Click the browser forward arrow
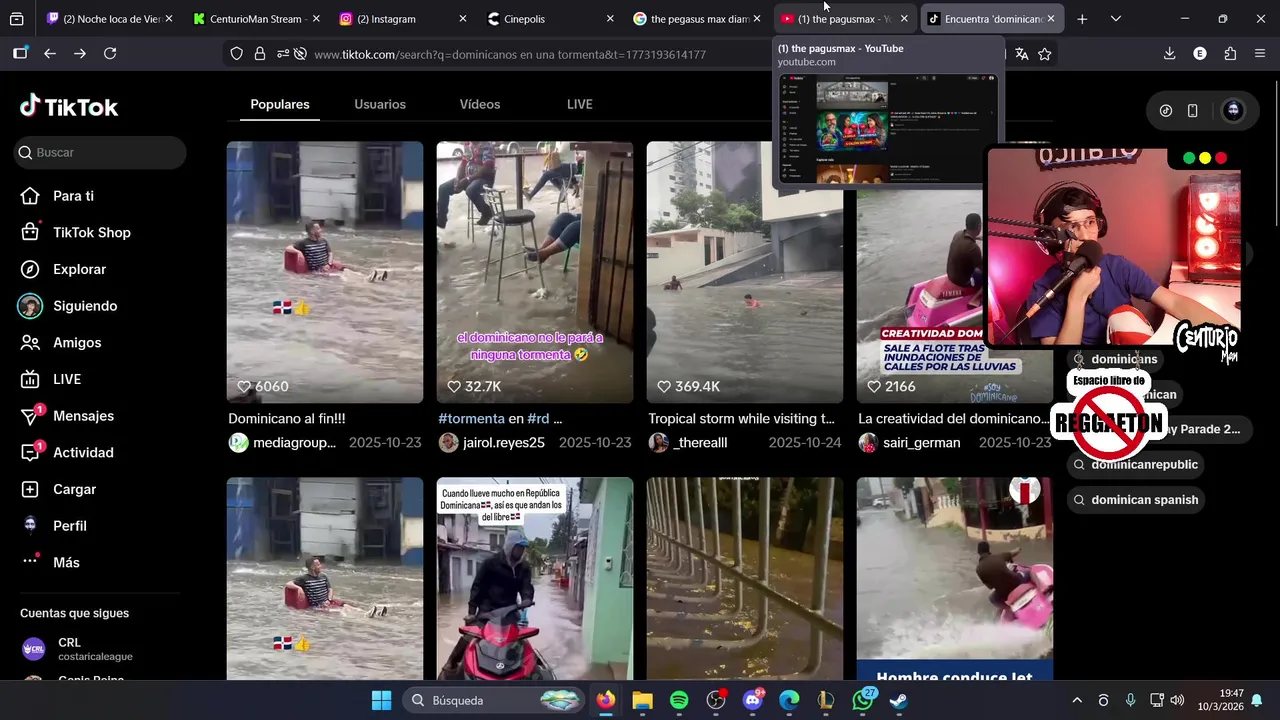This screenshot has height=720, width=1280. pyautogui.click(x=80, y=54)
